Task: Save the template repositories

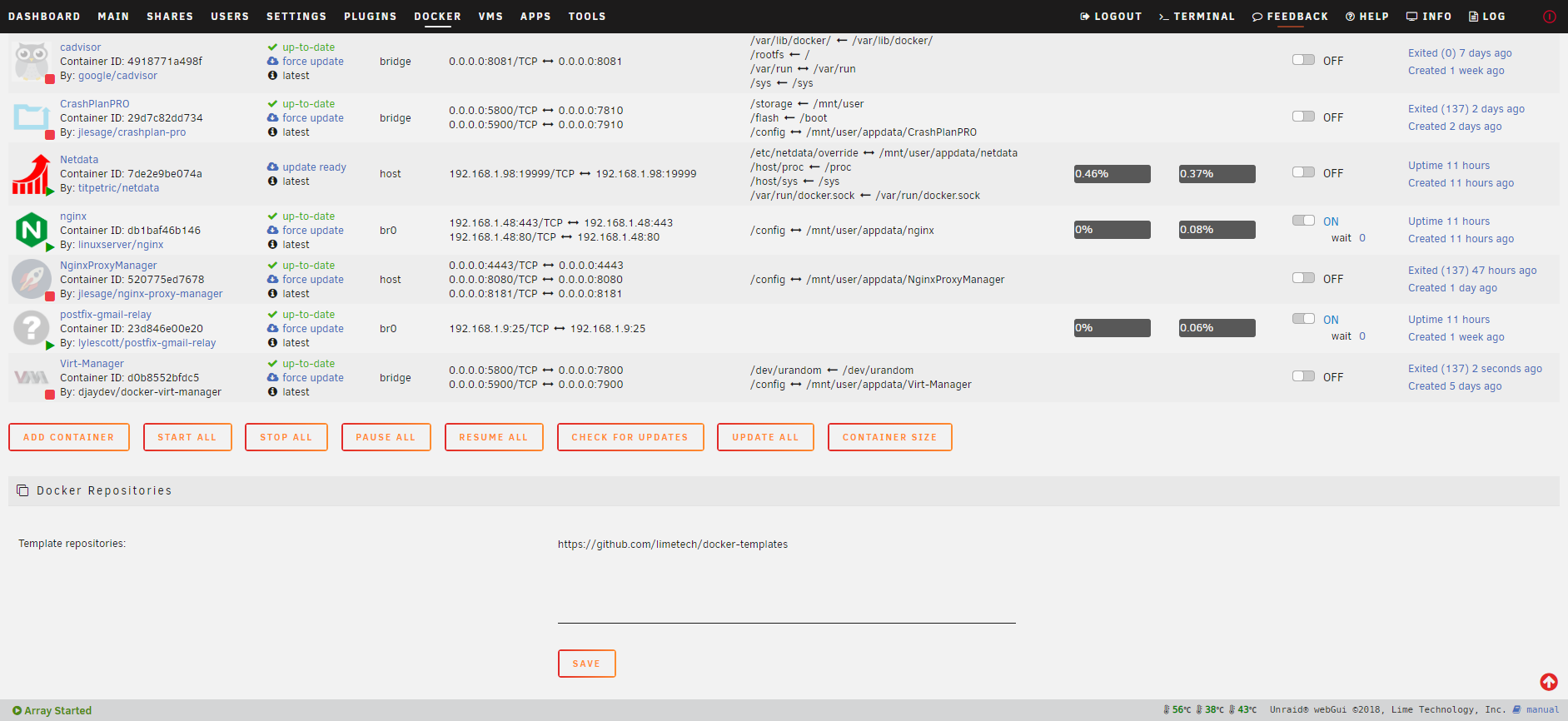Action: 587,664
